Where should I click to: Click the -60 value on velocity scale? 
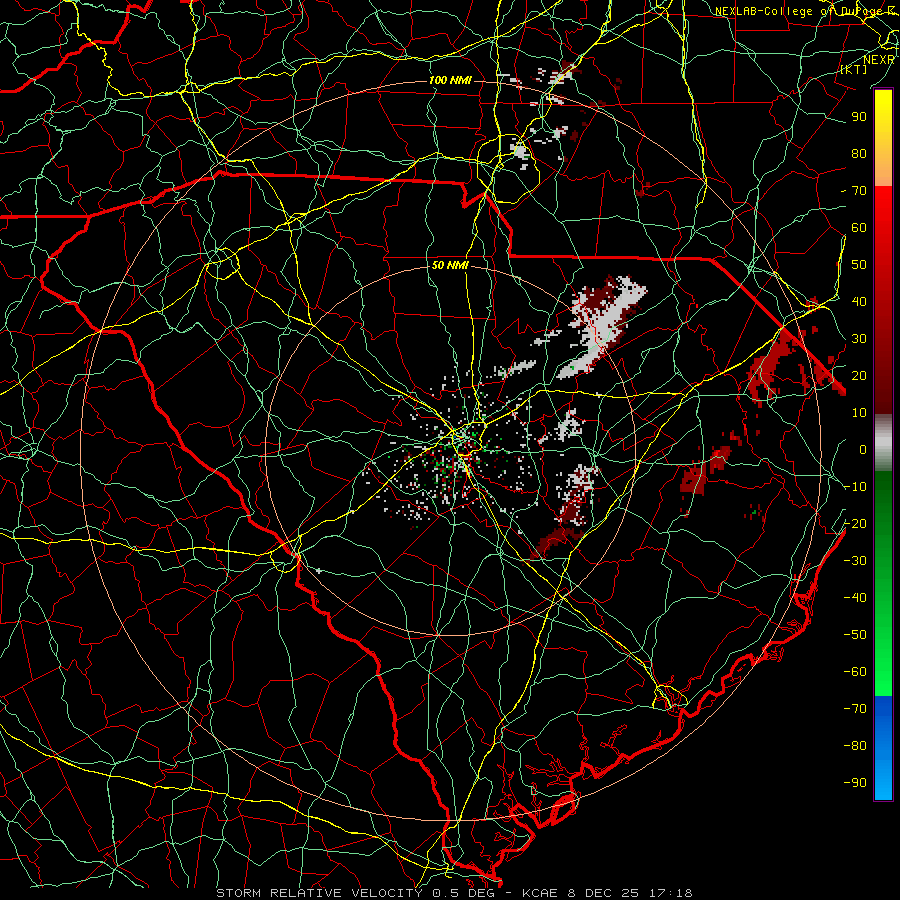(x=855, y=672)
